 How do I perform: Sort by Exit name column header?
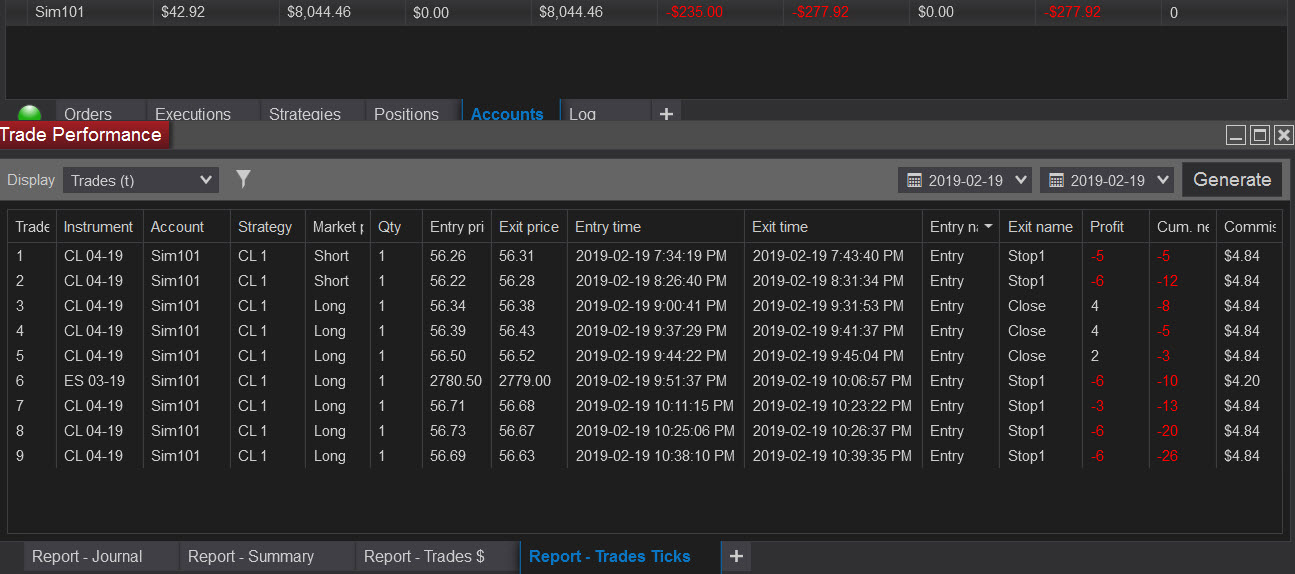pyautogui.click(x=1040, y=227)
